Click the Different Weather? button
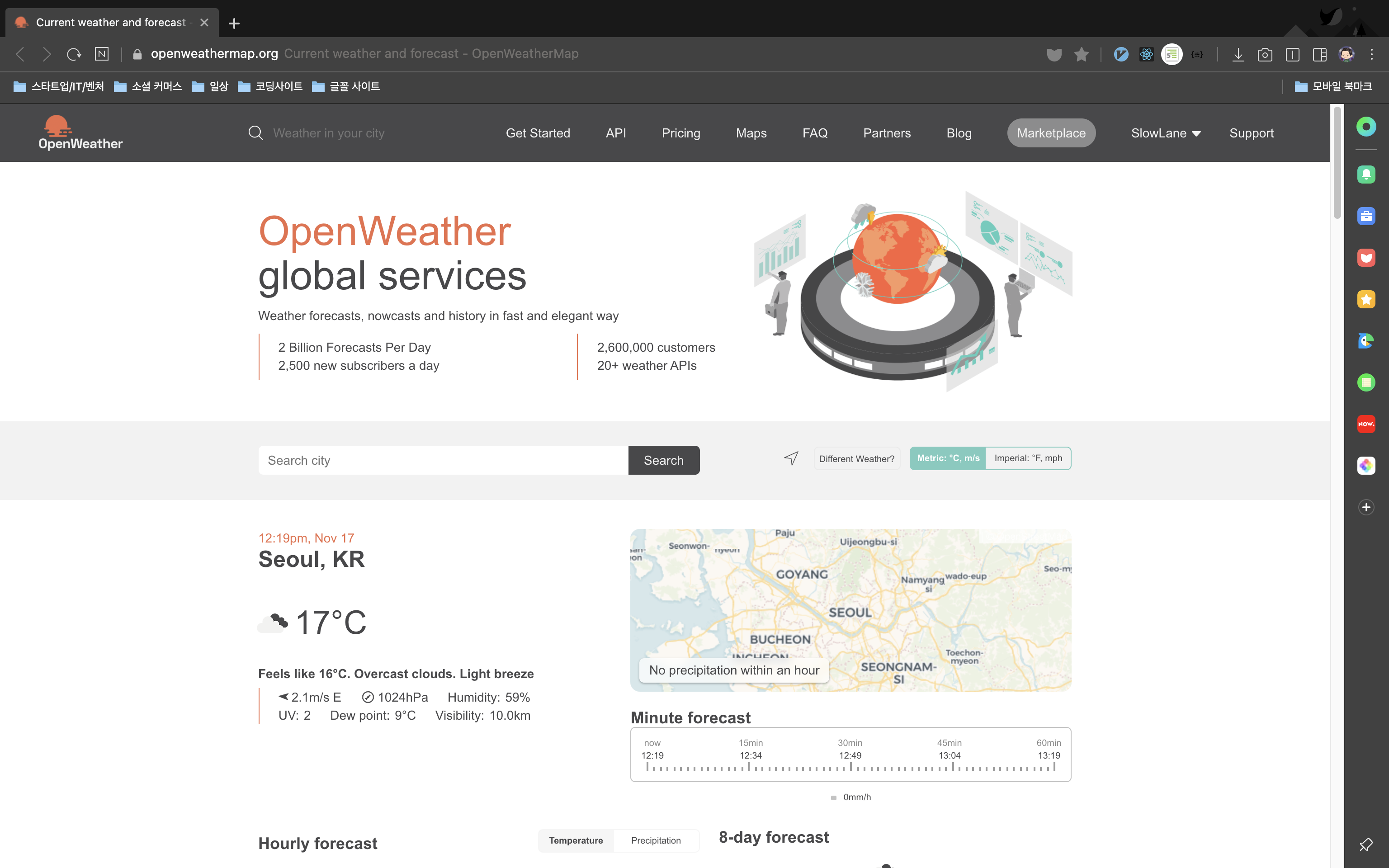 click(856, 459)
